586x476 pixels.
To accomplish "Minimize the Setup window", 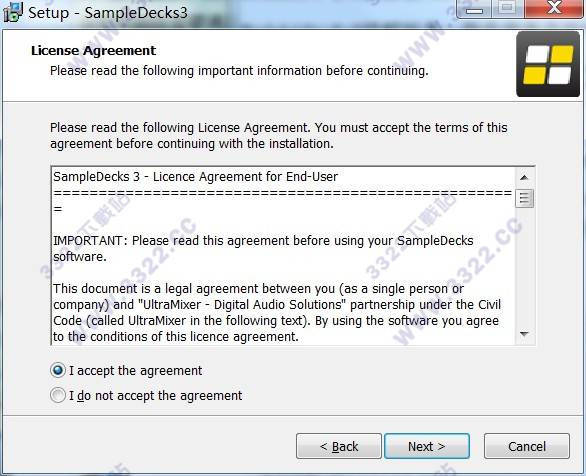I will point(474,9).
